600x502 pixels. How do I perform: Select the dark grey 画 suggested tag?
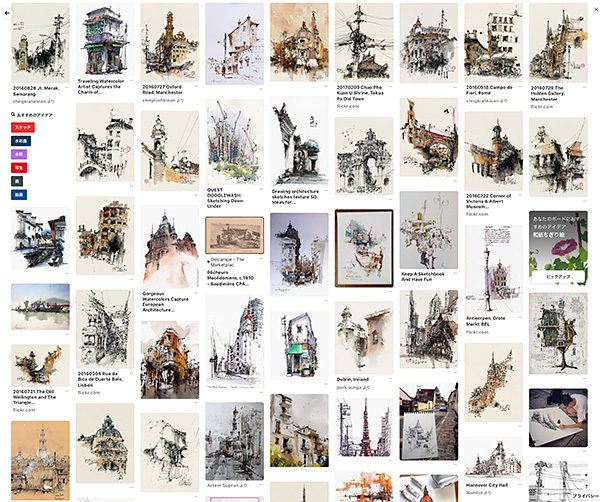coord(17,181)
